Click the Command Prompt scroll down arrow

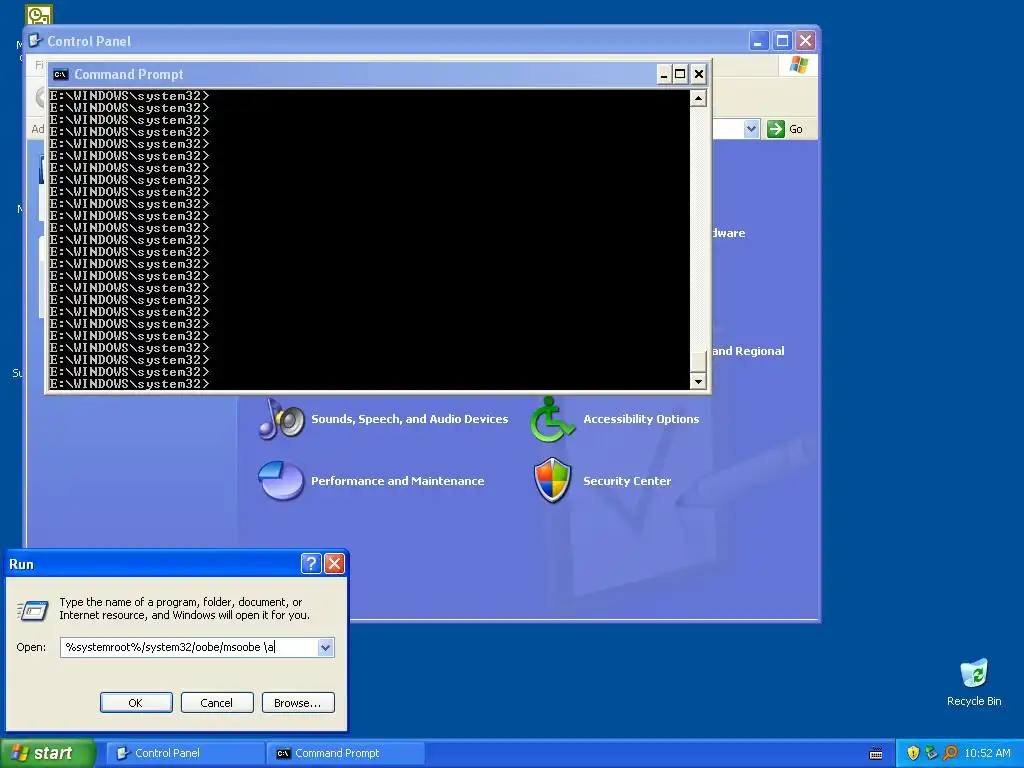click(x=698, y=381)
